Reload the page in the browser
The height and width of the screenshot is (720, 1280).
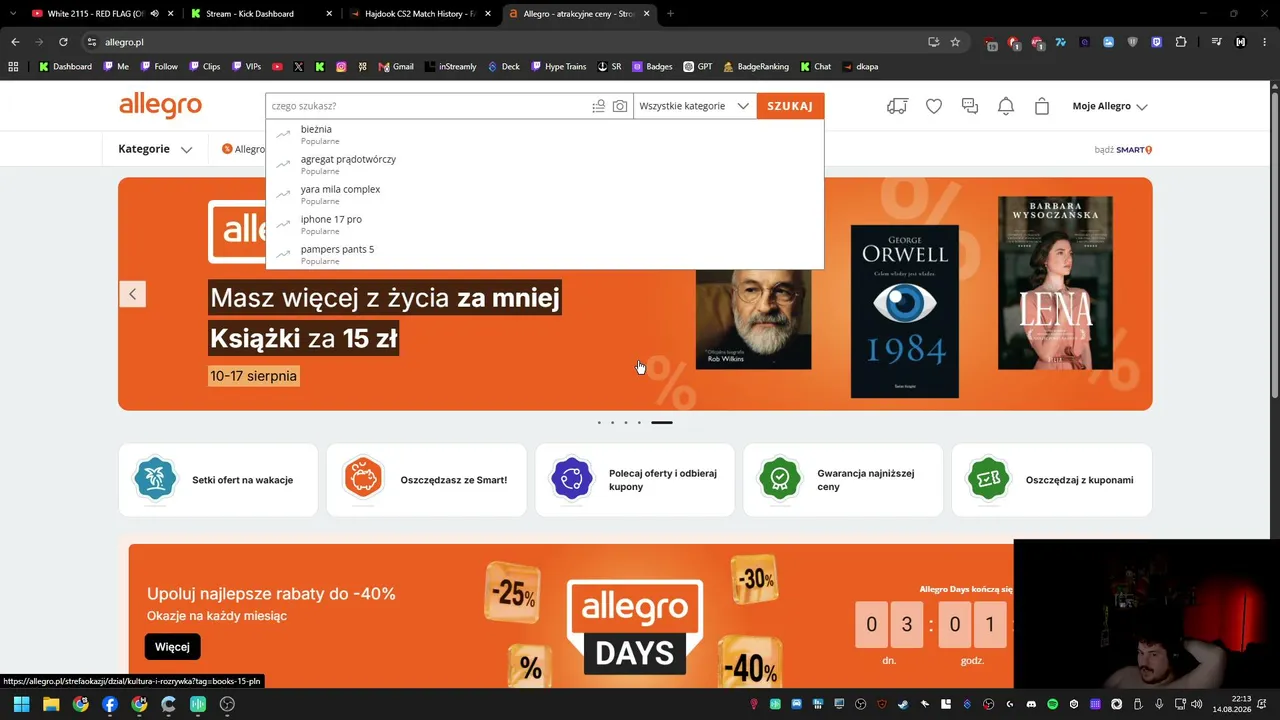point(63,42)
